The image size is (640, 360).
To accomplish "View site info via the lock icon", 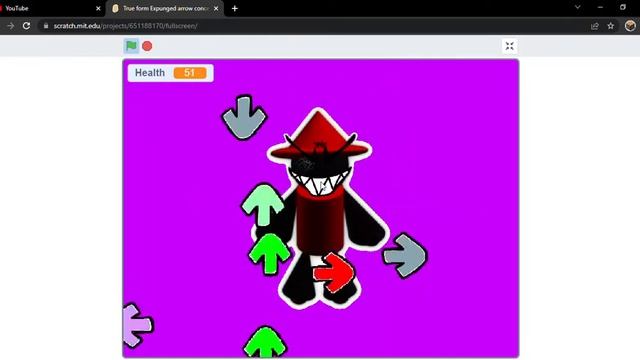I will (x=46, y=26).
